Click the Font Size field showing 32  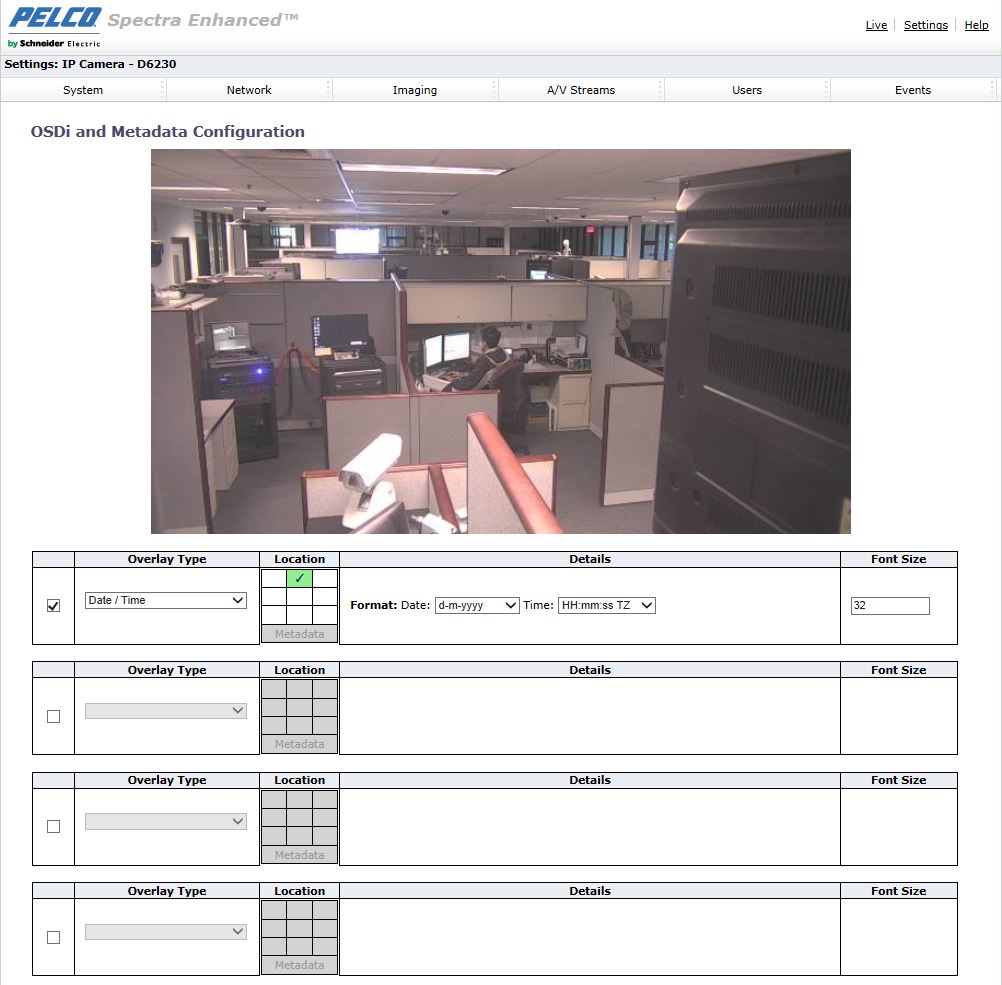coord(890,605)
